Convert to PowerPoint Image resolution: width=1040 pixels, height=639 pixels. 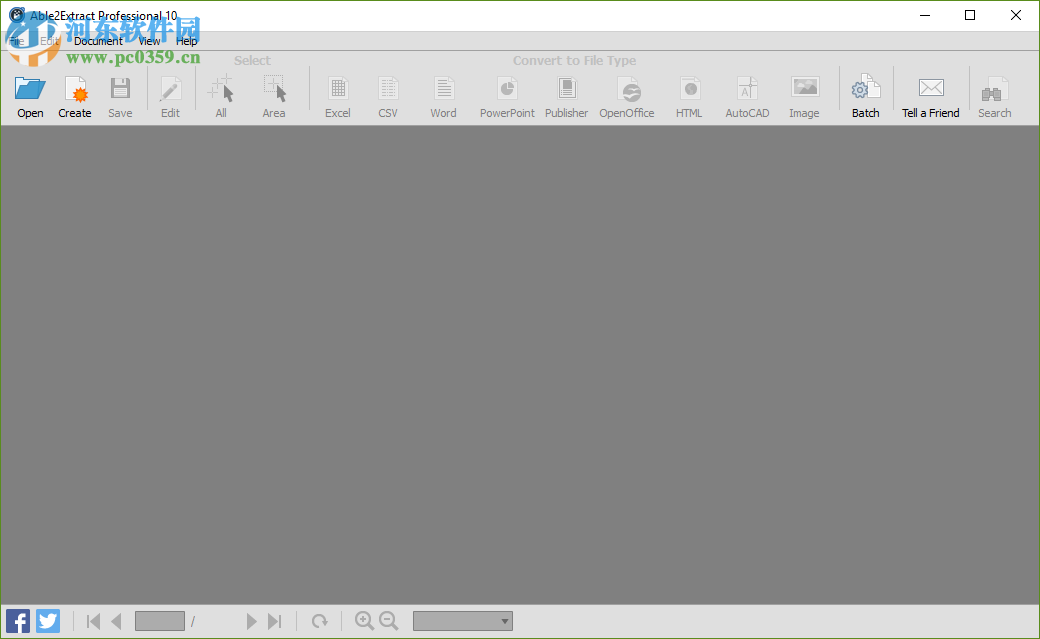click(506, 95)
